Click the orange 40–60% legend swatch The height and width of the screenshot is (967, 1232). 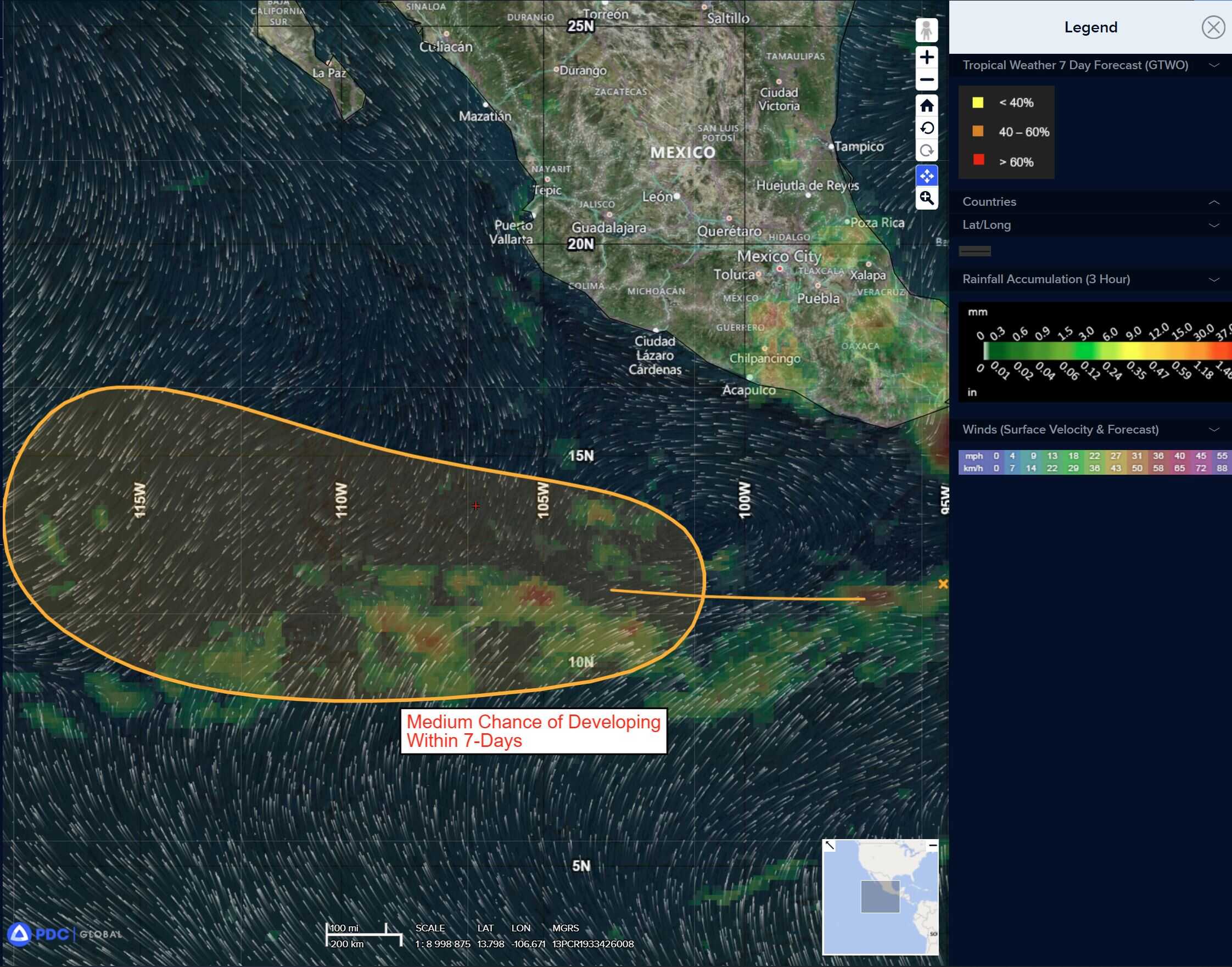pyautogui.click(x=978, y=131)
